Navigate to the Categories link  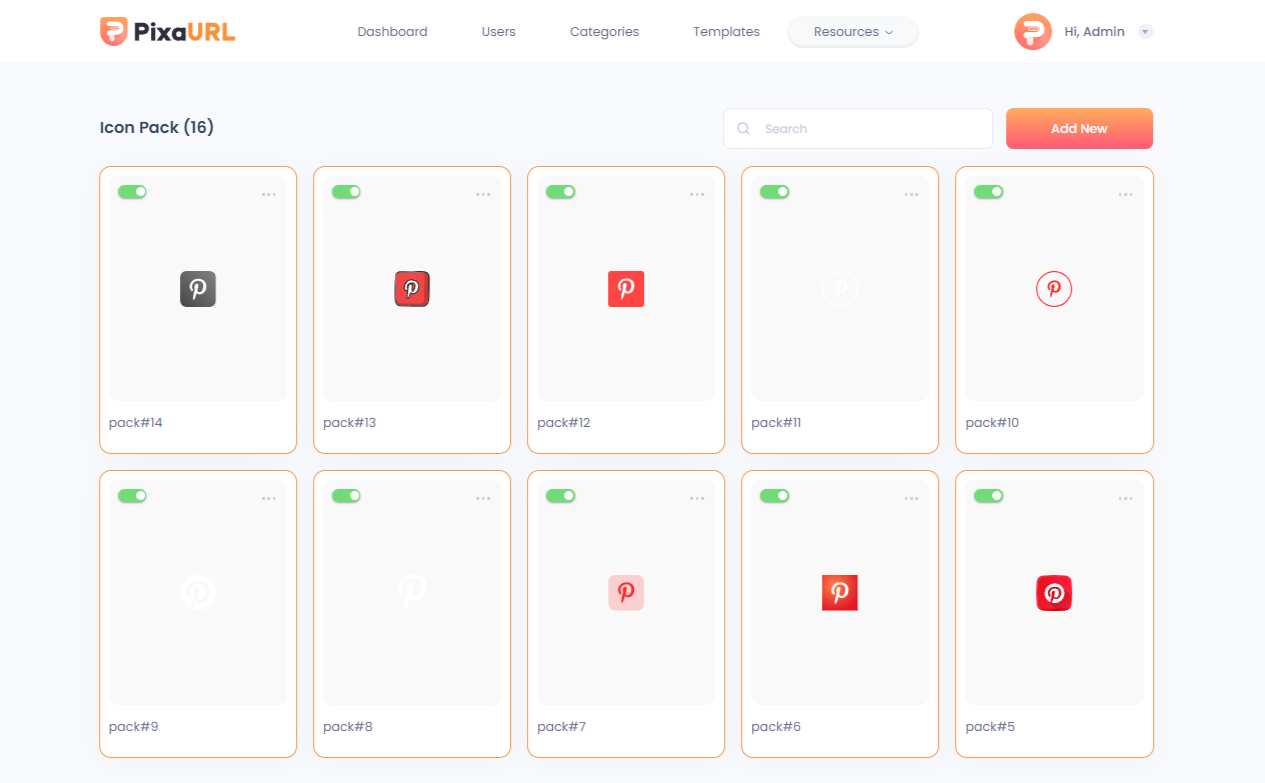click(604, 32)
